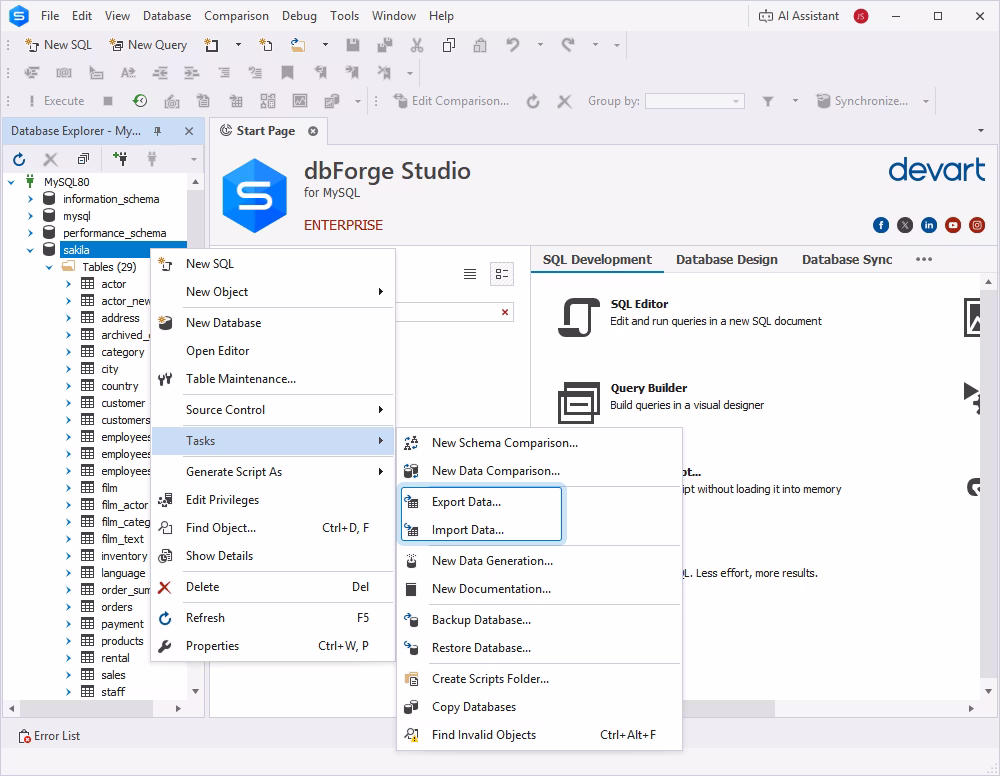1000x776 pixels.
Task: Click the more tabs ellipsis button
Action: tap(923, 260)
